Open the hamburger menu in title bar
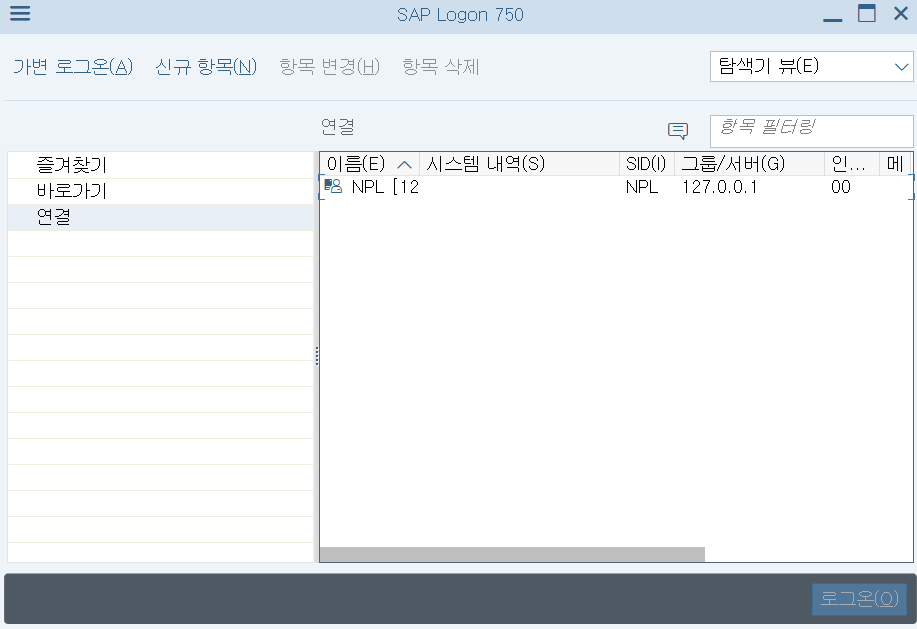The height and width of the screenshot is (629, 917). pos(20,13)
